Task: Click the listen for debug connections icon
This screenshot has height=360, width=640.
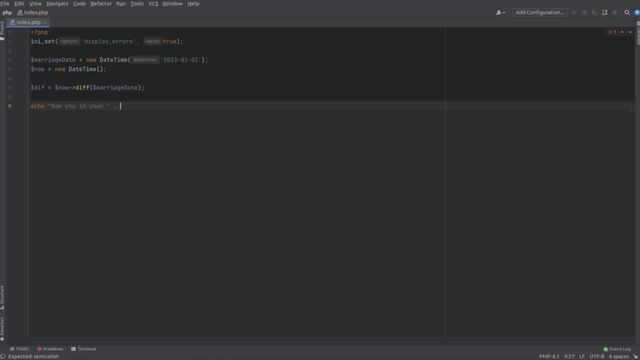Action: (x=604, y=13)
